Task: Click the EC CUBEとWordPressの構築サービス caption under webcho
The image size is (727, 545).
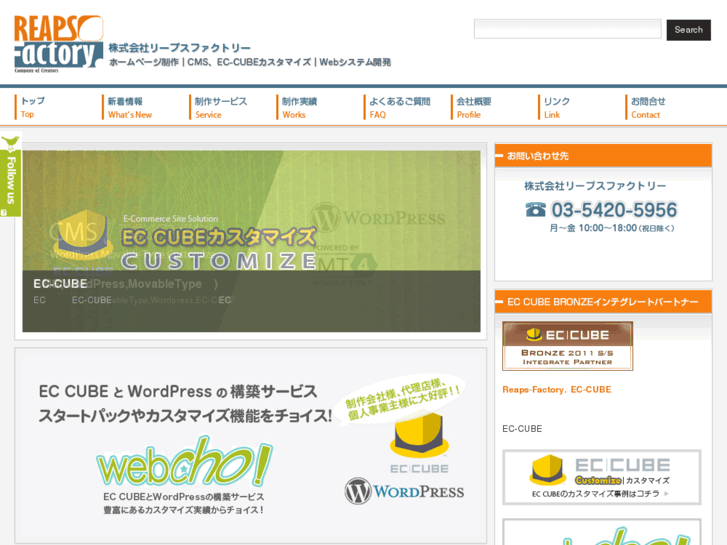Action: [x=184, y=497]
